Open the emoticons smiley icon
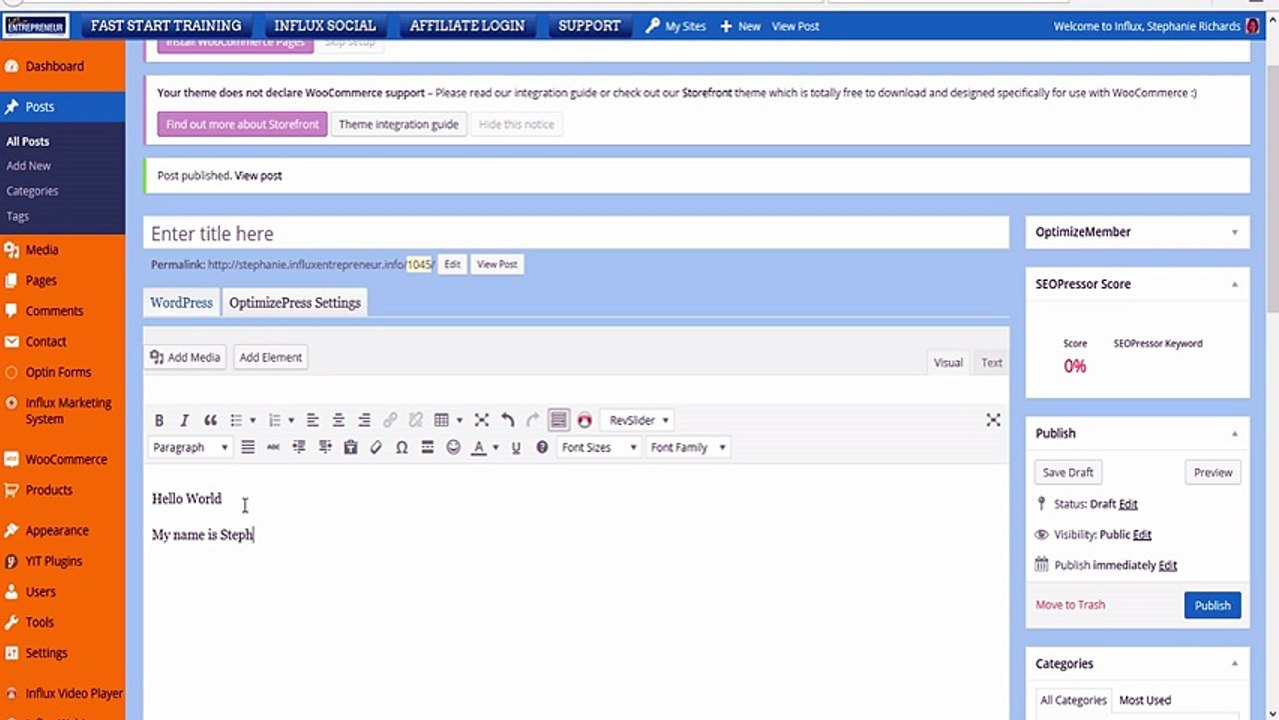The width and height of the screenshot is (1279, 720). pyautogui.click(x=453, y=447)
